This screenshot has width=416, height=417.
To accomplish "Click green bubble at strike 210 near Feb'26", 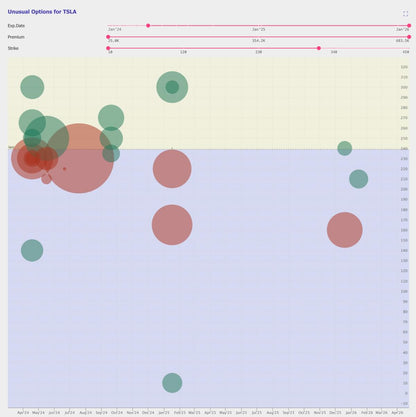I will tap(359, 179).
